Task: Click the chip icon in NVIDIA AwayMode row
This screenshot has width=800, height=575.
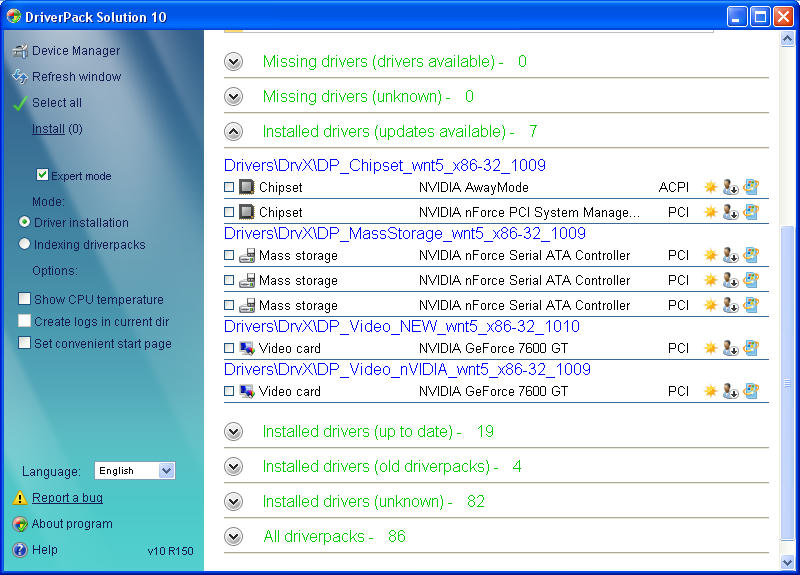Action: pos(247,187)
